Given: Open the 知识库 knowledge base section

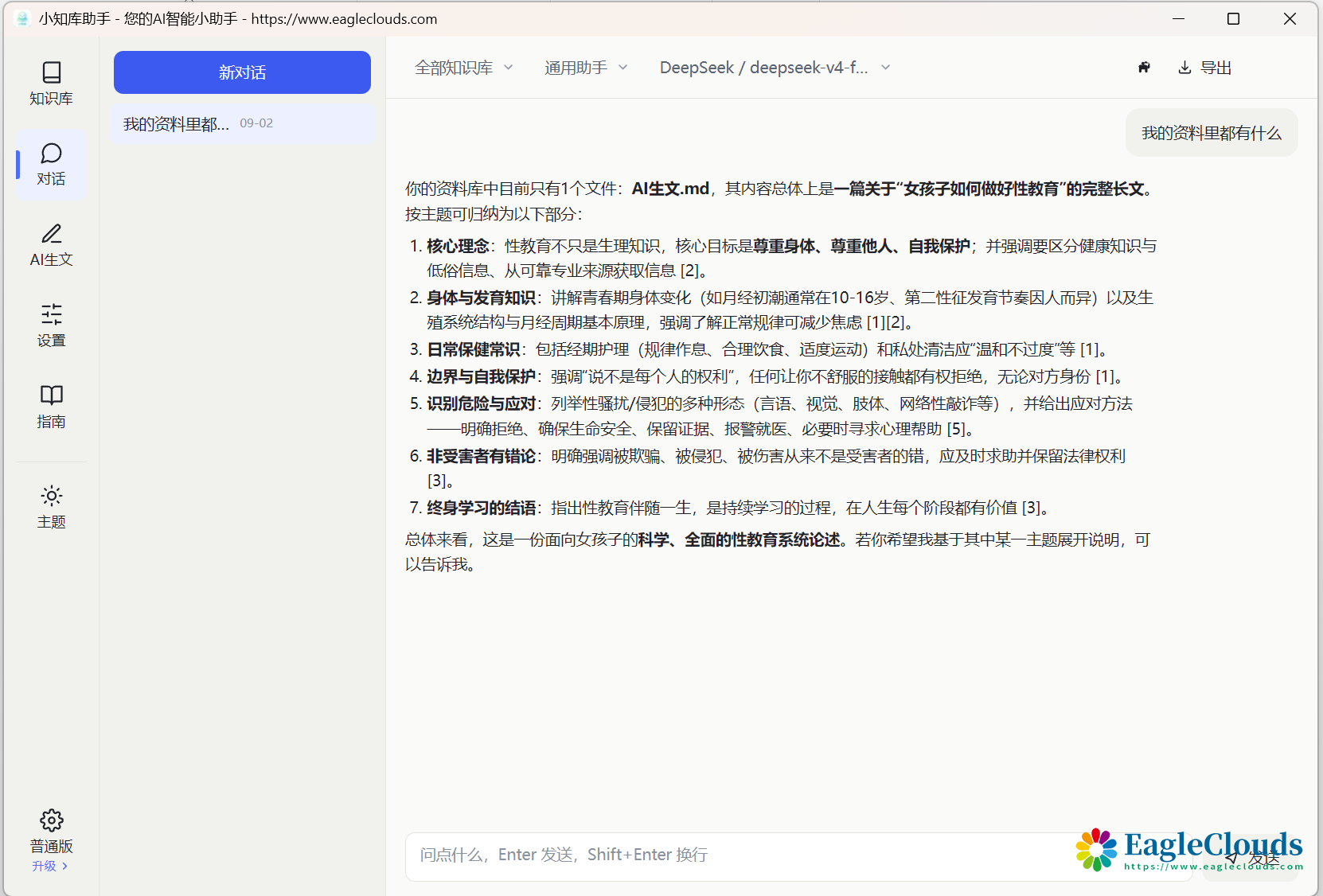Looking at the screenshot, I should 51,84.
